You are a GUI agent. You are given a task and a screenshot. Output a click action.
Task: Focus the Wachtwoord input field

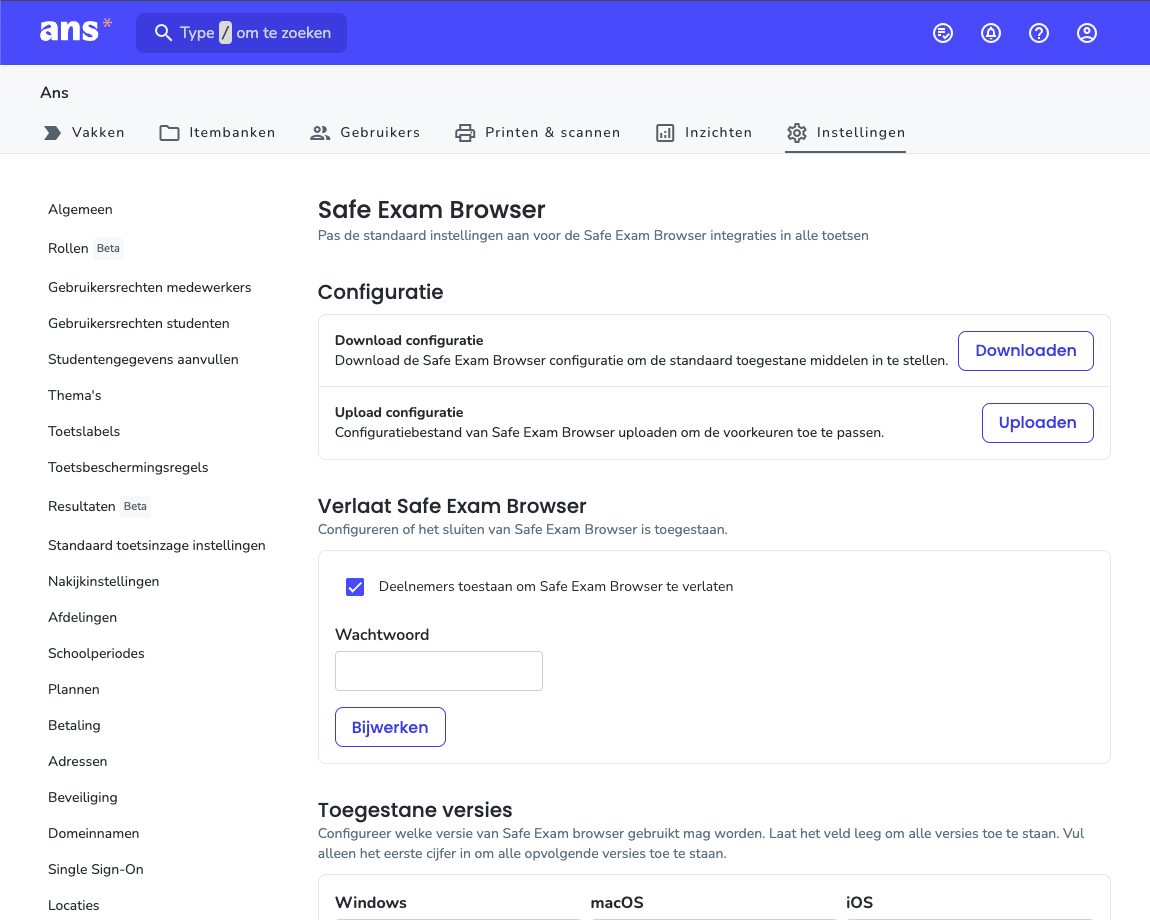pos(439,671)
